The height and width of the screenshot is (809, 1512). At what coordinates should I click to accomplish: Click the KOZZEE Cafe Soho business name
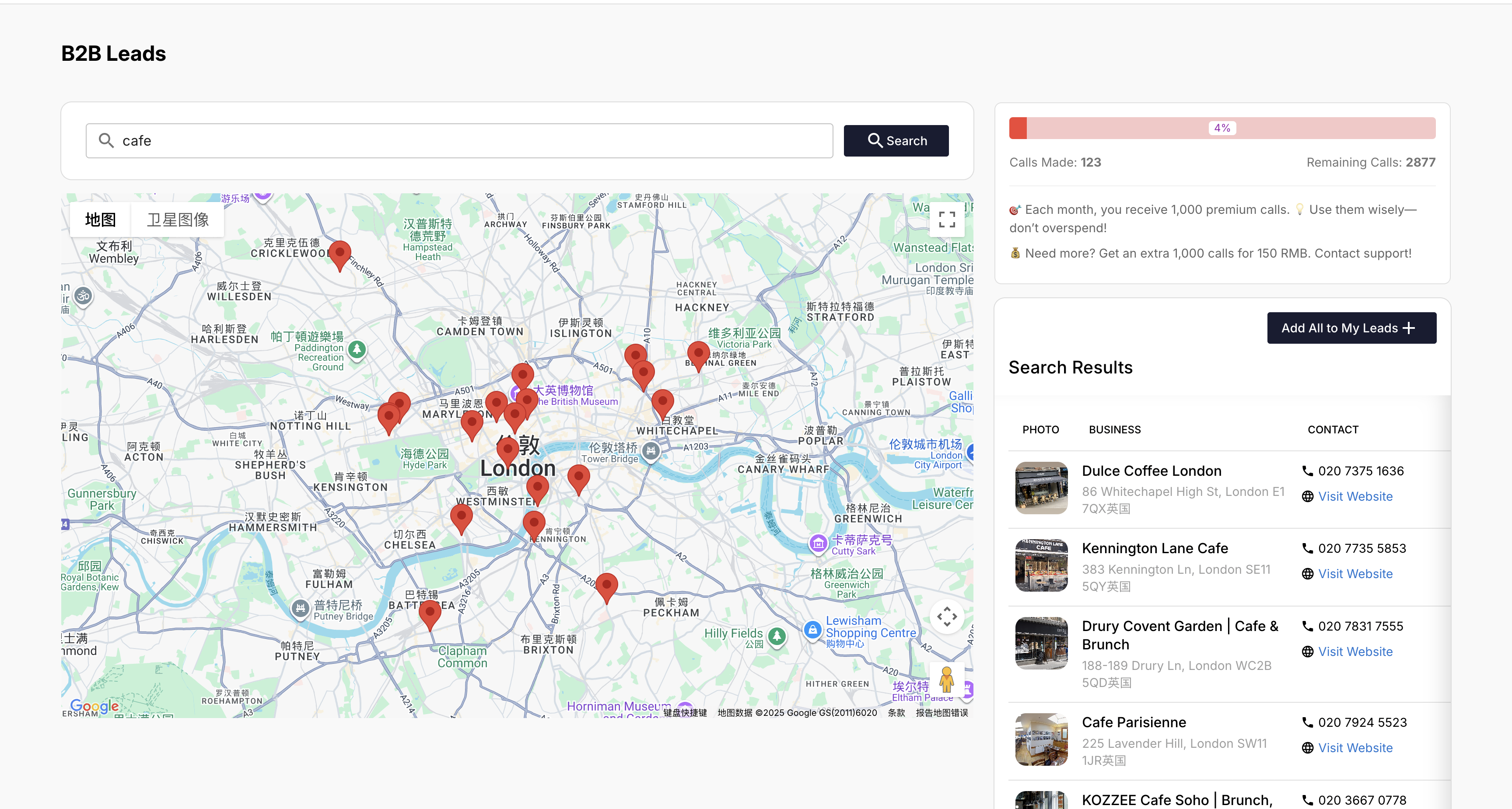pos(1177,800)
